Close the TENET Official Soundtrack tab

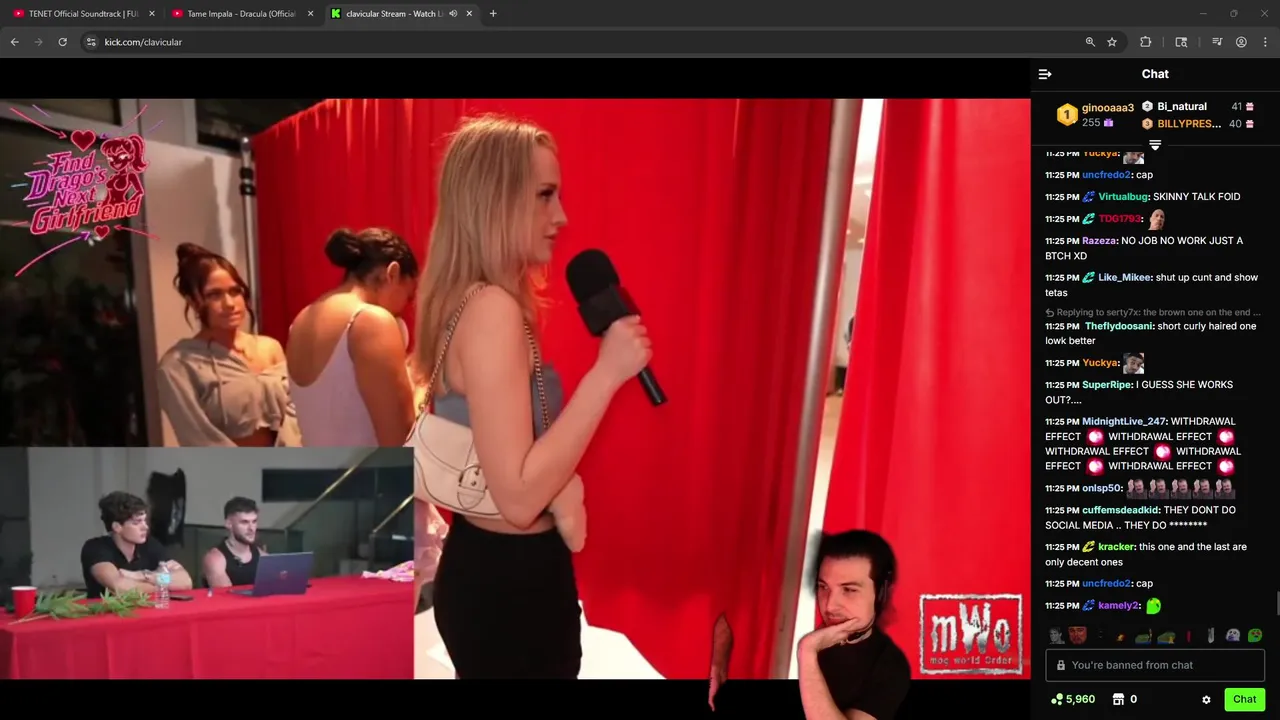coord(151,14)
